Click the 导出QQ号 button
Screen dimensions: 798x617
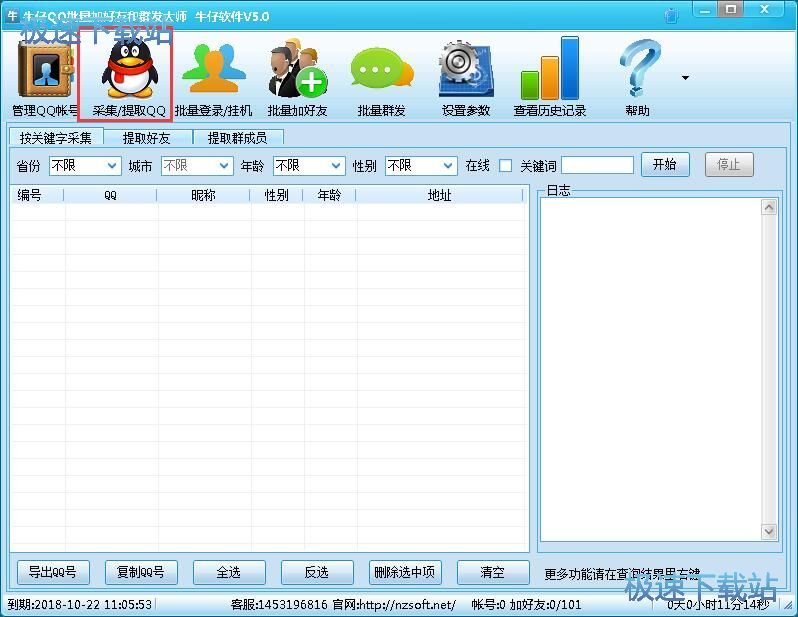coord(53,572)
